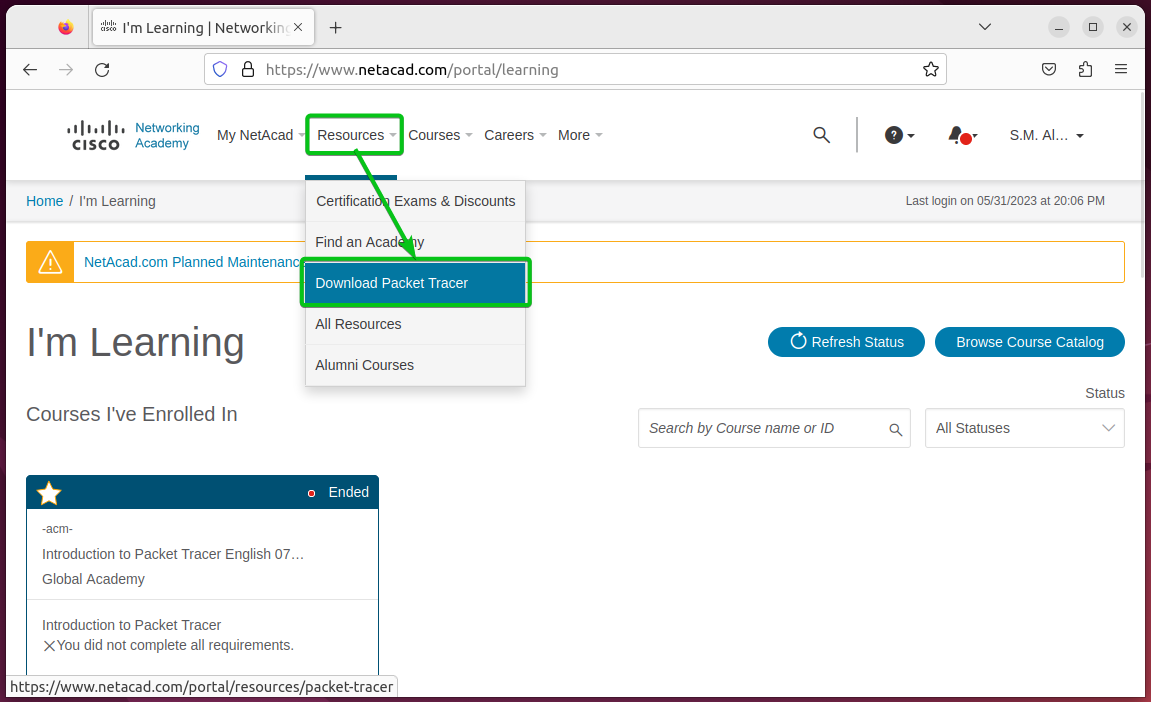
Task: Show the list of all tabs
Action: click(x=984, y=27)
